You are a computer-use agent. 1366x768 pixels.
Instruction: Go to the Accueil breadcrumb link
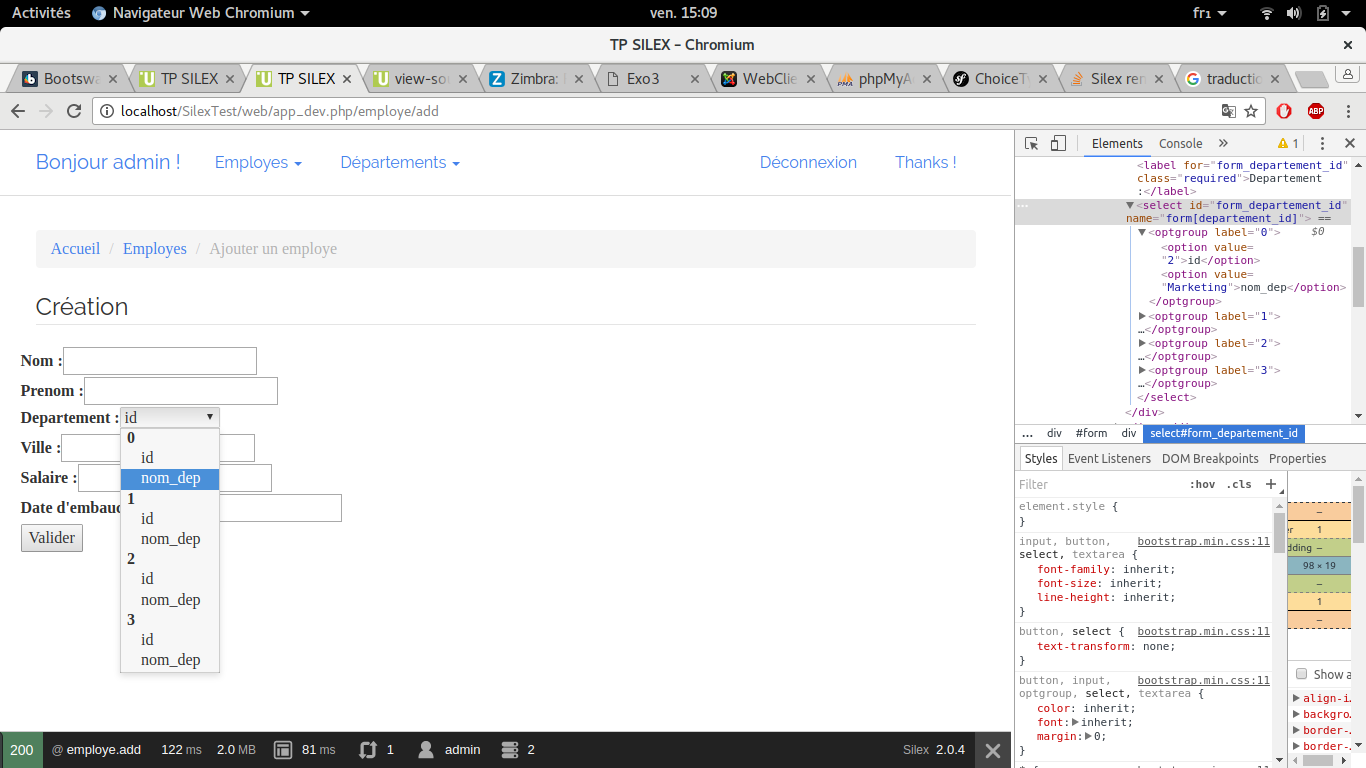[x=76, y=249]
